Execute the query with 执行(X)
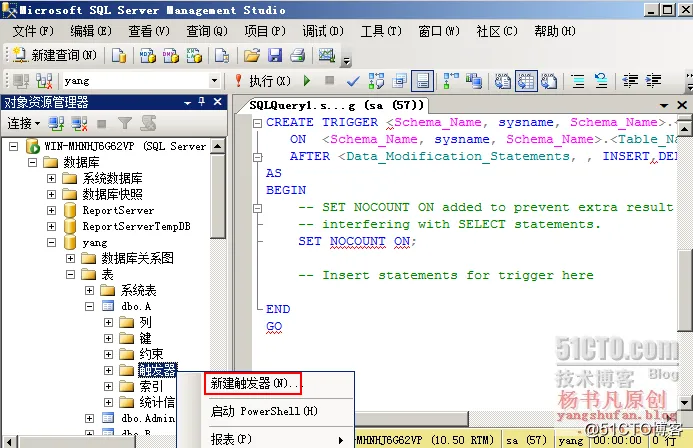 264,81
